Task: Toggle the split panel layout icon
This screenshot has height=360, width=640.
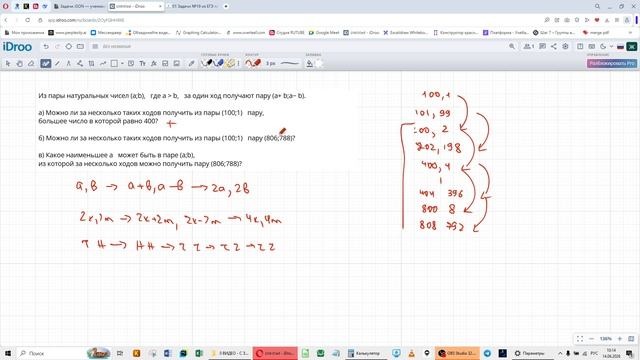Action: pyautogui.click(x=580, y=47)
